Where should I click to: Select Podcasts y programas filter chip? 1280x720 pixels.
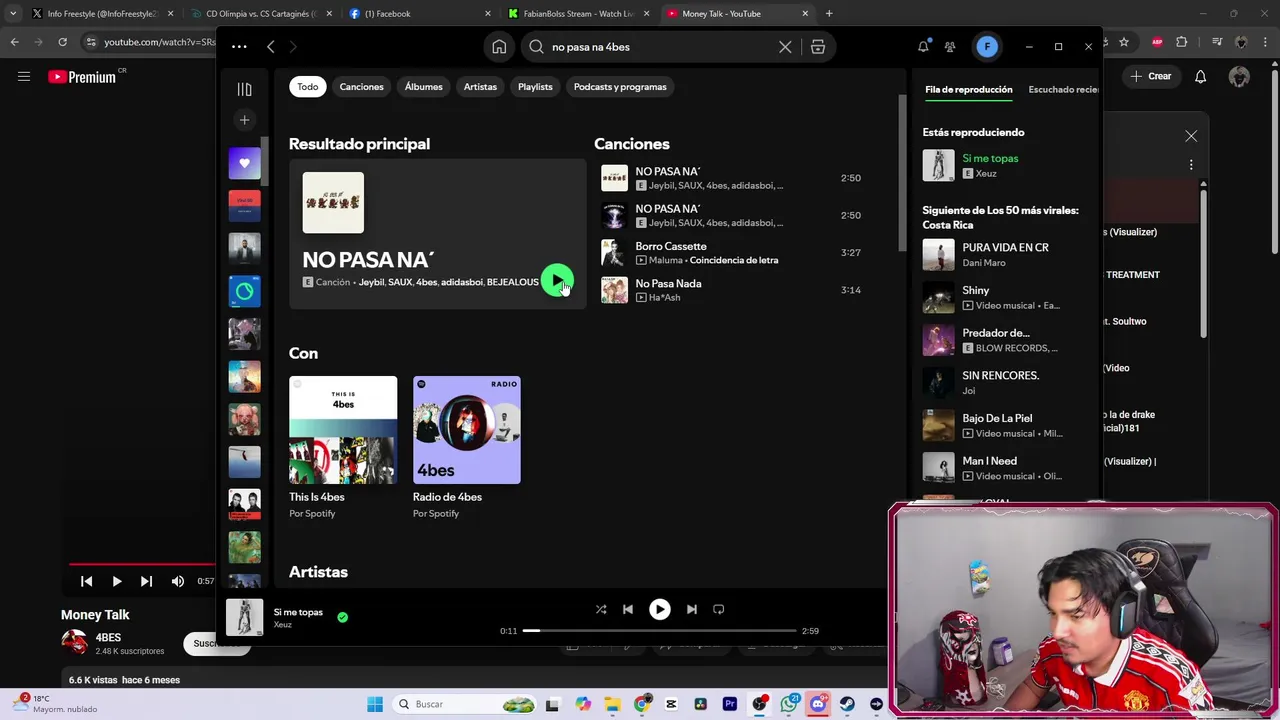point(620,87)
